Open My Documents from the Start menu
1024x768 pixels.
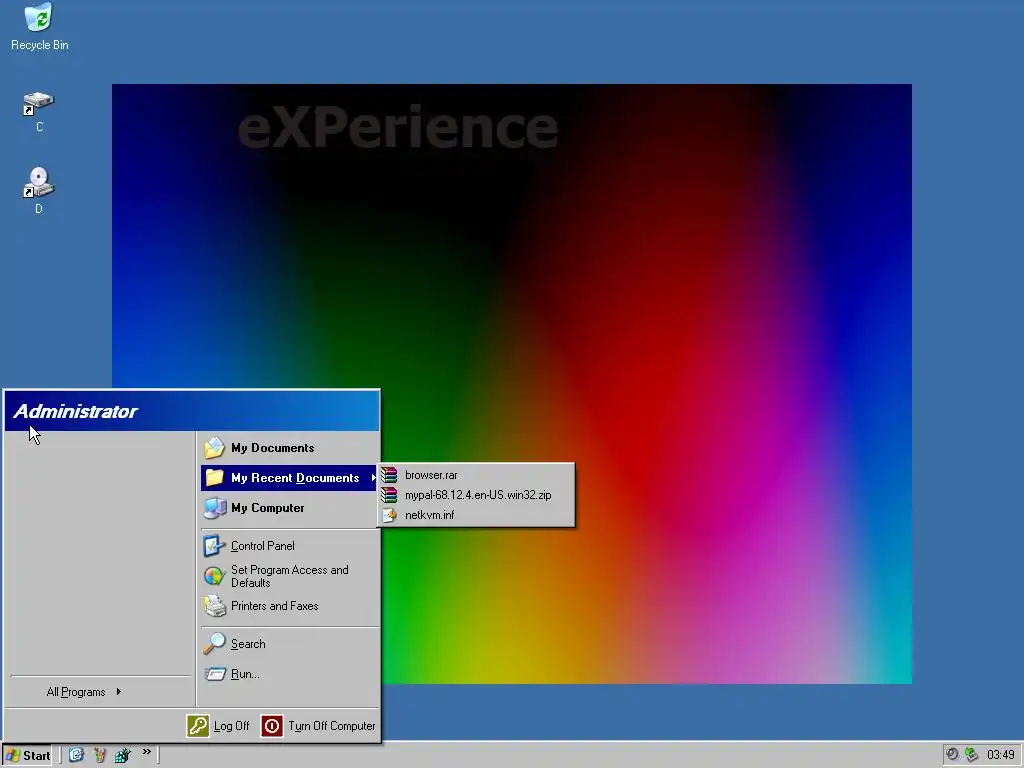(290, 448)
